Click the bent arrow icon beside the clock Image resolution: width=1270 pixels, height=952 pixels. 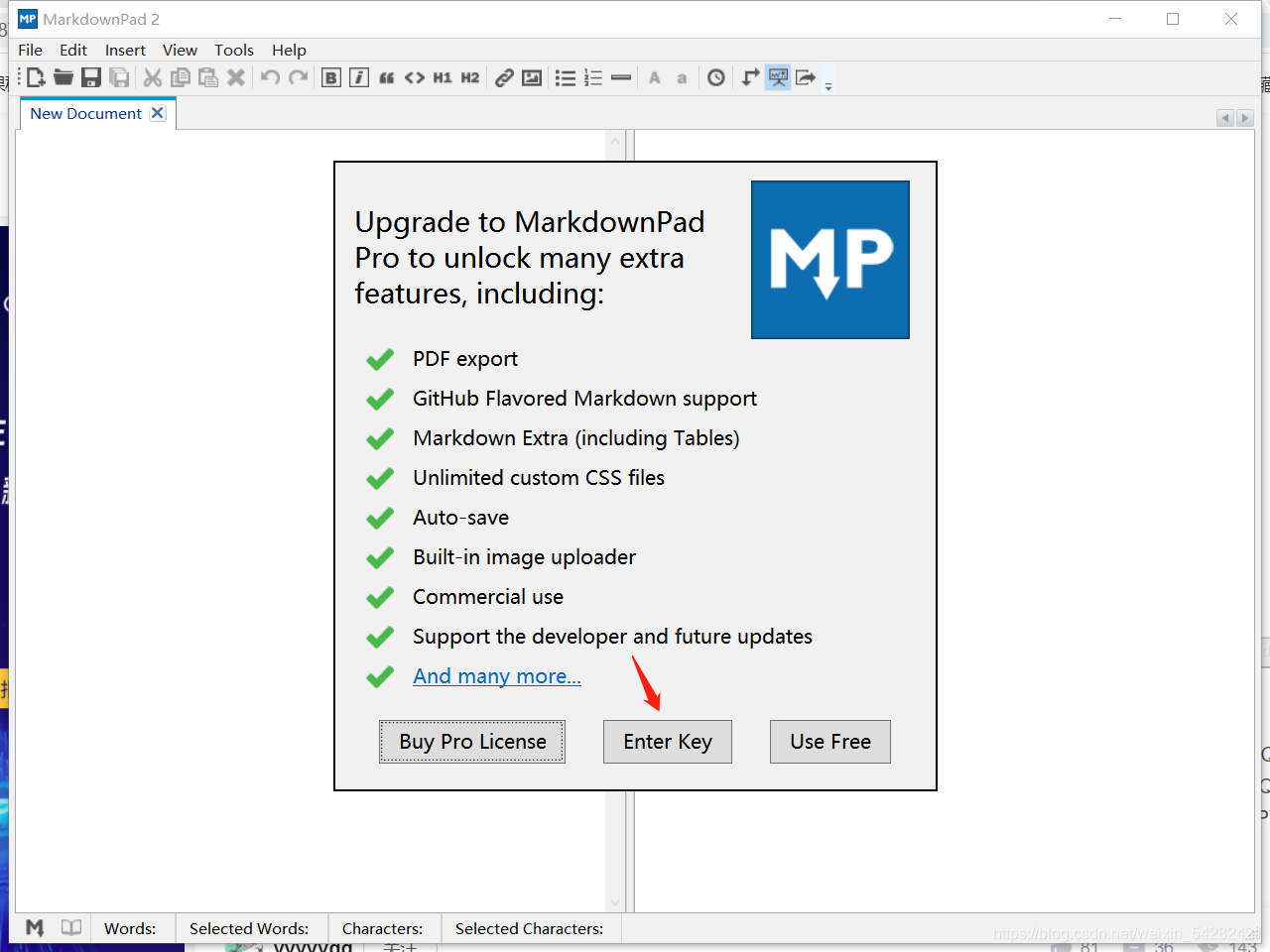(750, 77)
